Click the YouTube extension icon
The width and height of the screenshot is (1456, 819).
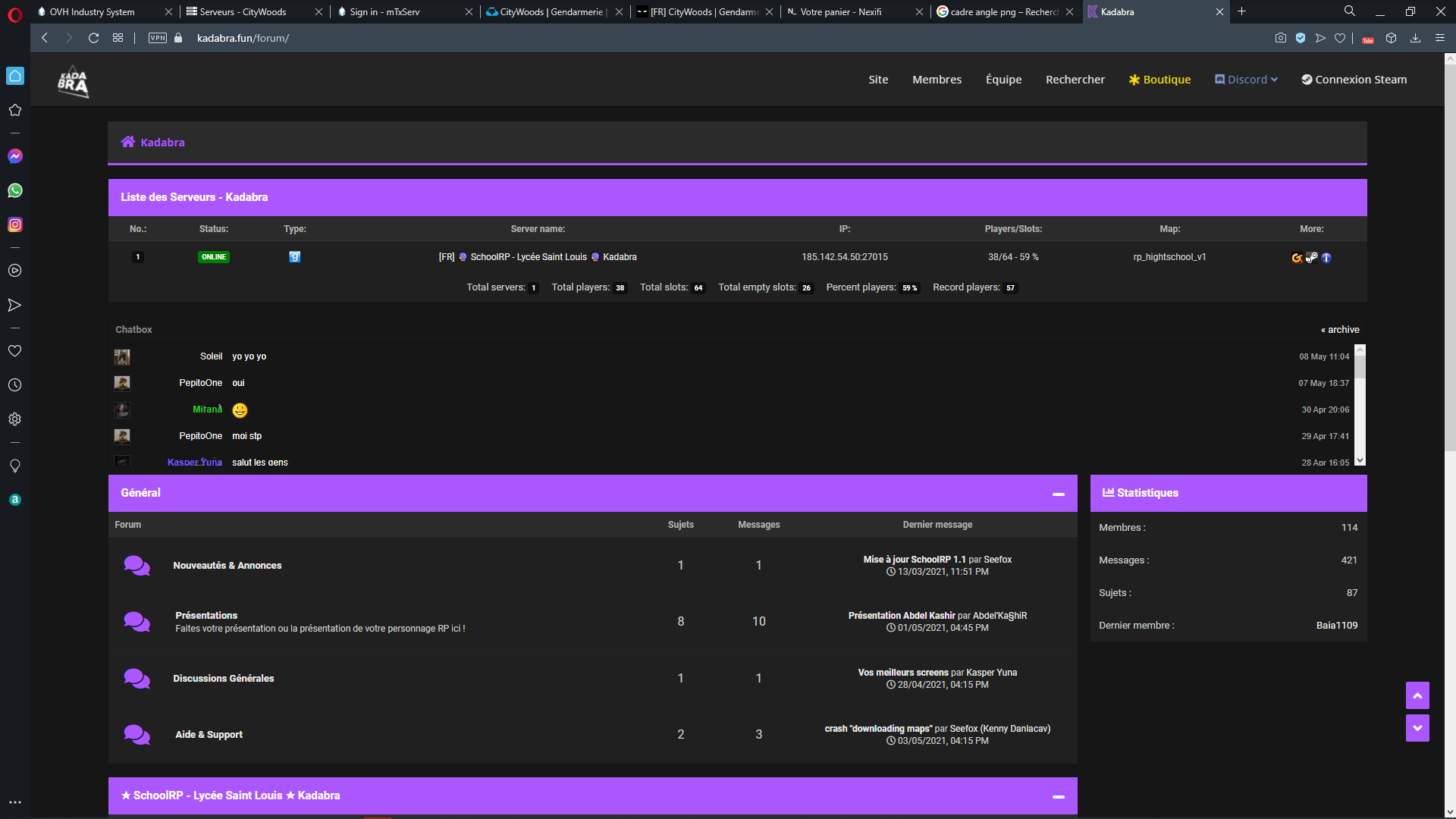[x=1368, y=39]
